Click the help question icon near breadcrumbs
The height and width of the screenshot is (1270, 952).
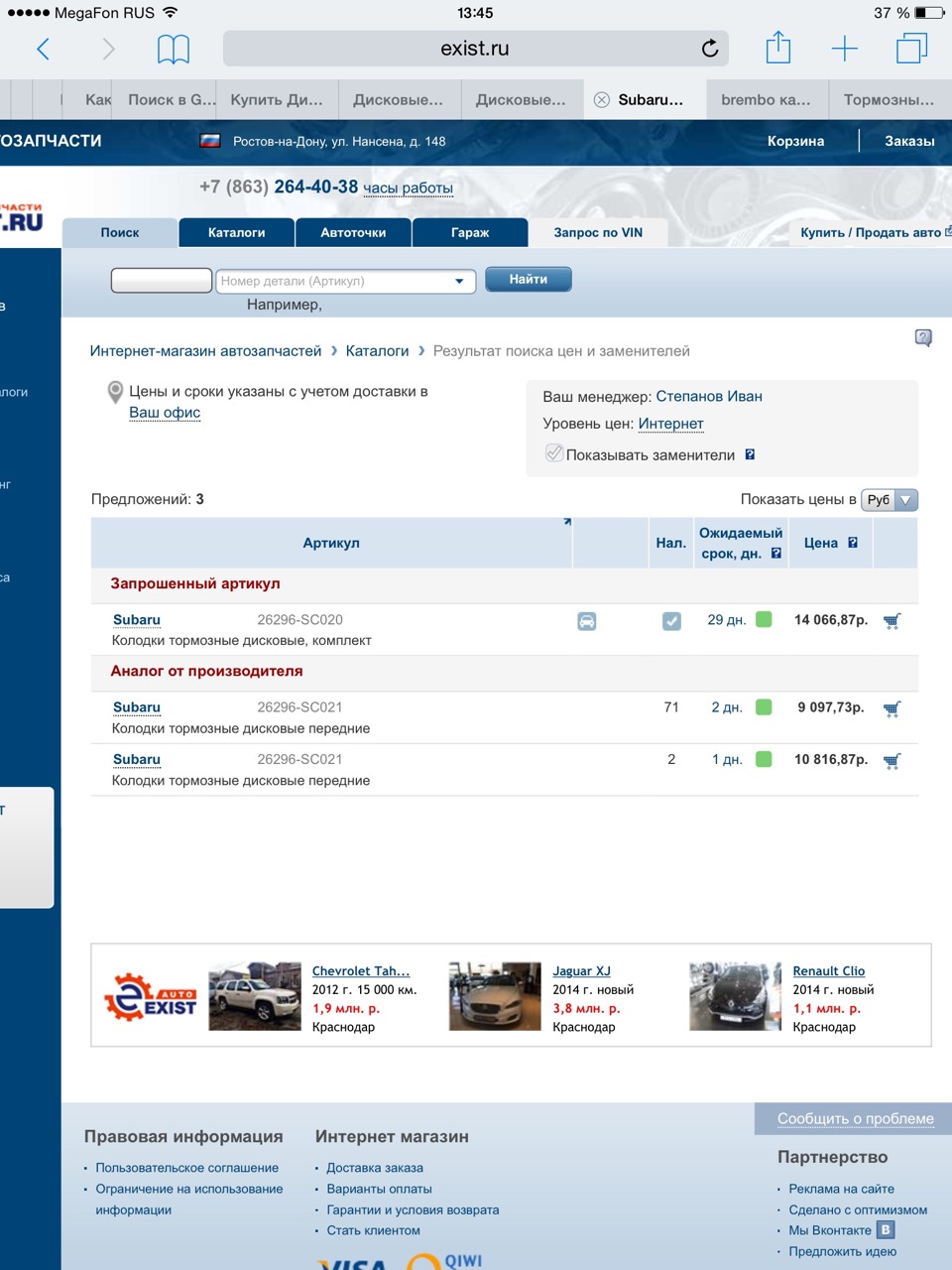(923, 338)
